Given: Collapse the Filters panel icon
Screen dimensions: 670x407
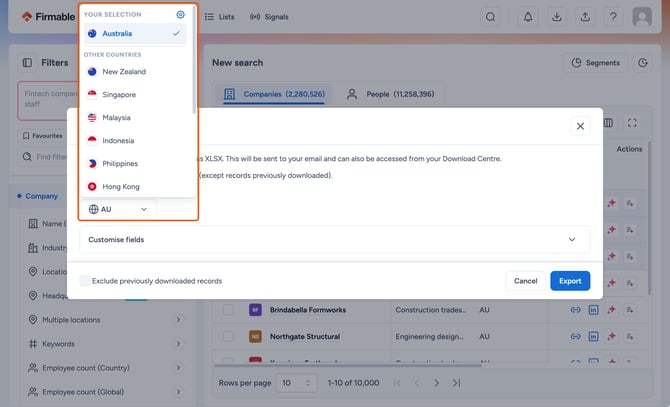Looking at the screenshot, I should click(27, 63).
